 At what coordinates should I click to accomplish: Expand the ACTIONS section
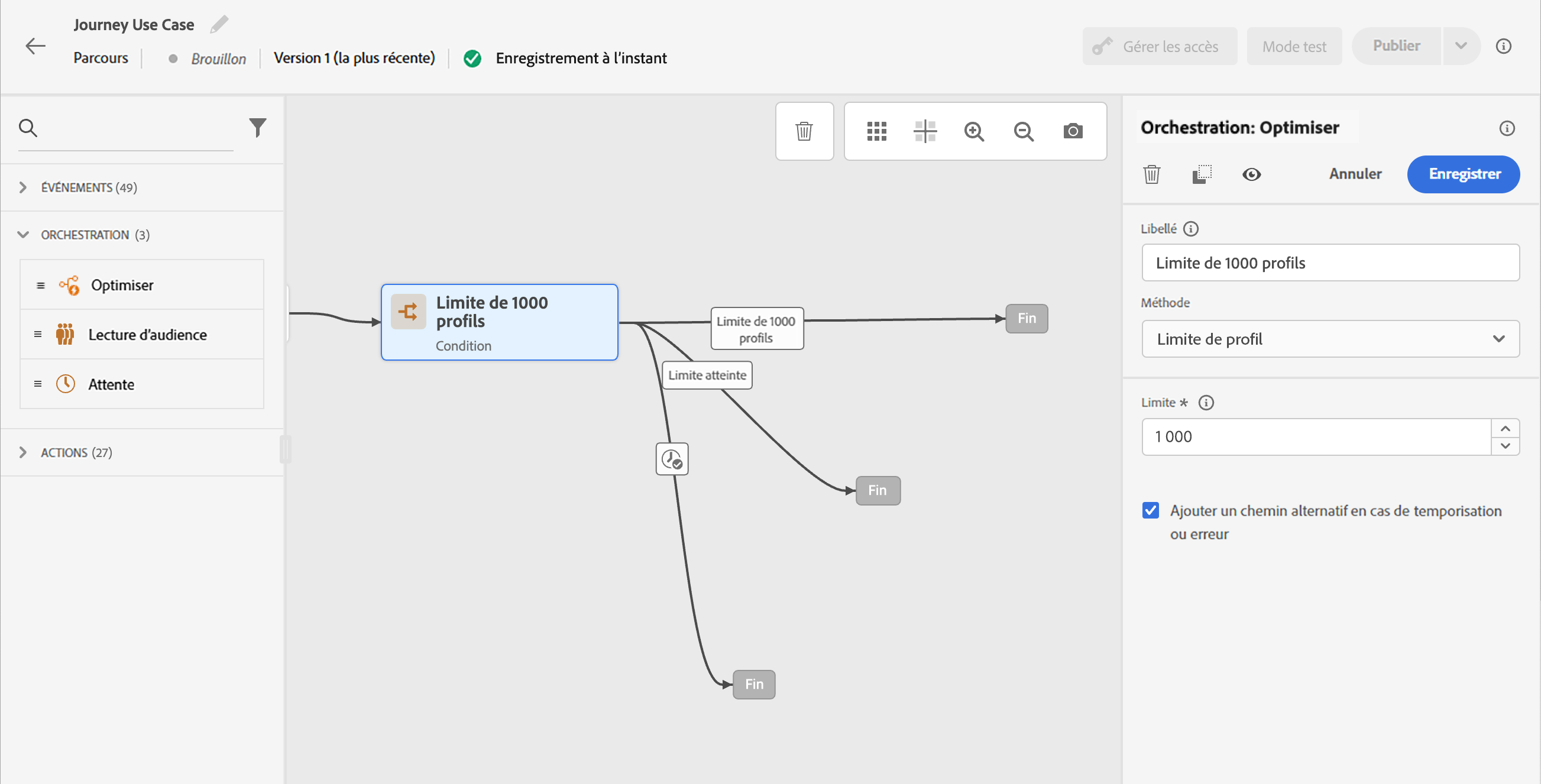tap(23, 452)
